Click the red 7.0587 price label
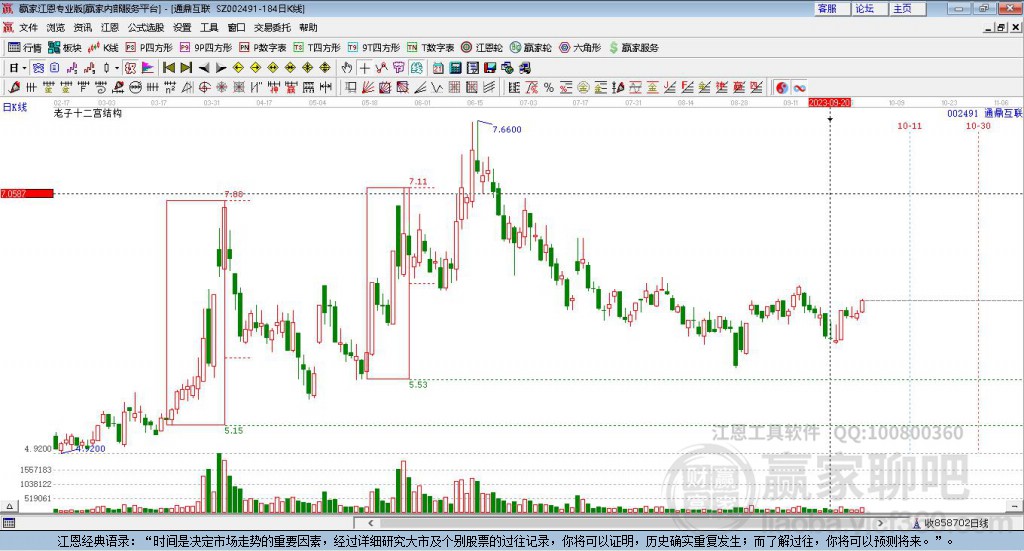The height and width of the screenshot is (551, 1024). coord(27,193)
